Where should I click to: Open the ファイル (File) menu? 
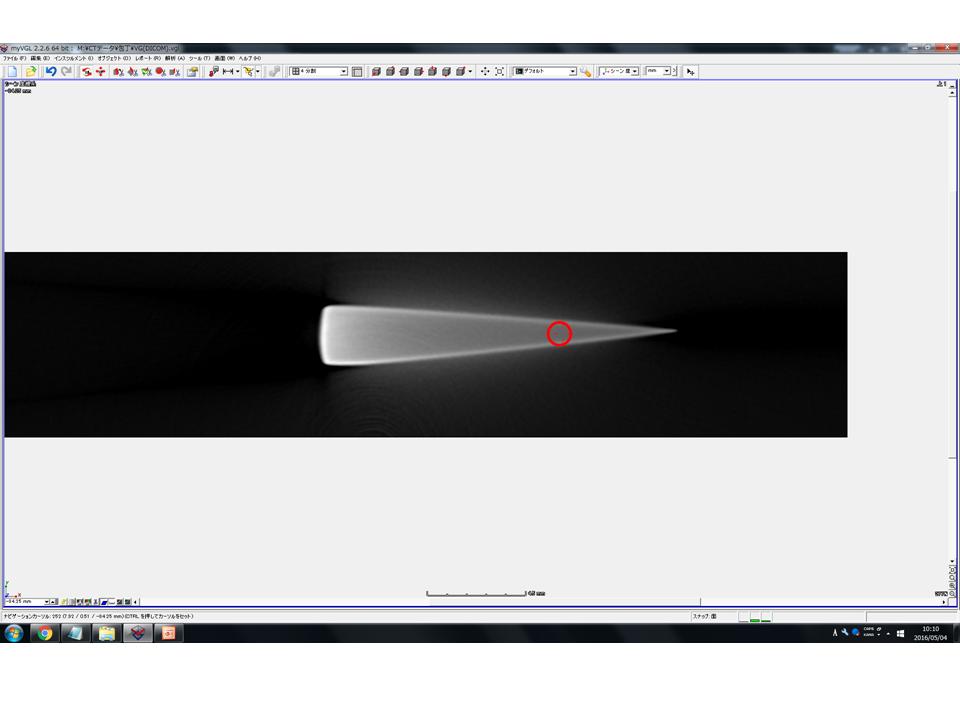pyautogui.click(x=15, y=59)
